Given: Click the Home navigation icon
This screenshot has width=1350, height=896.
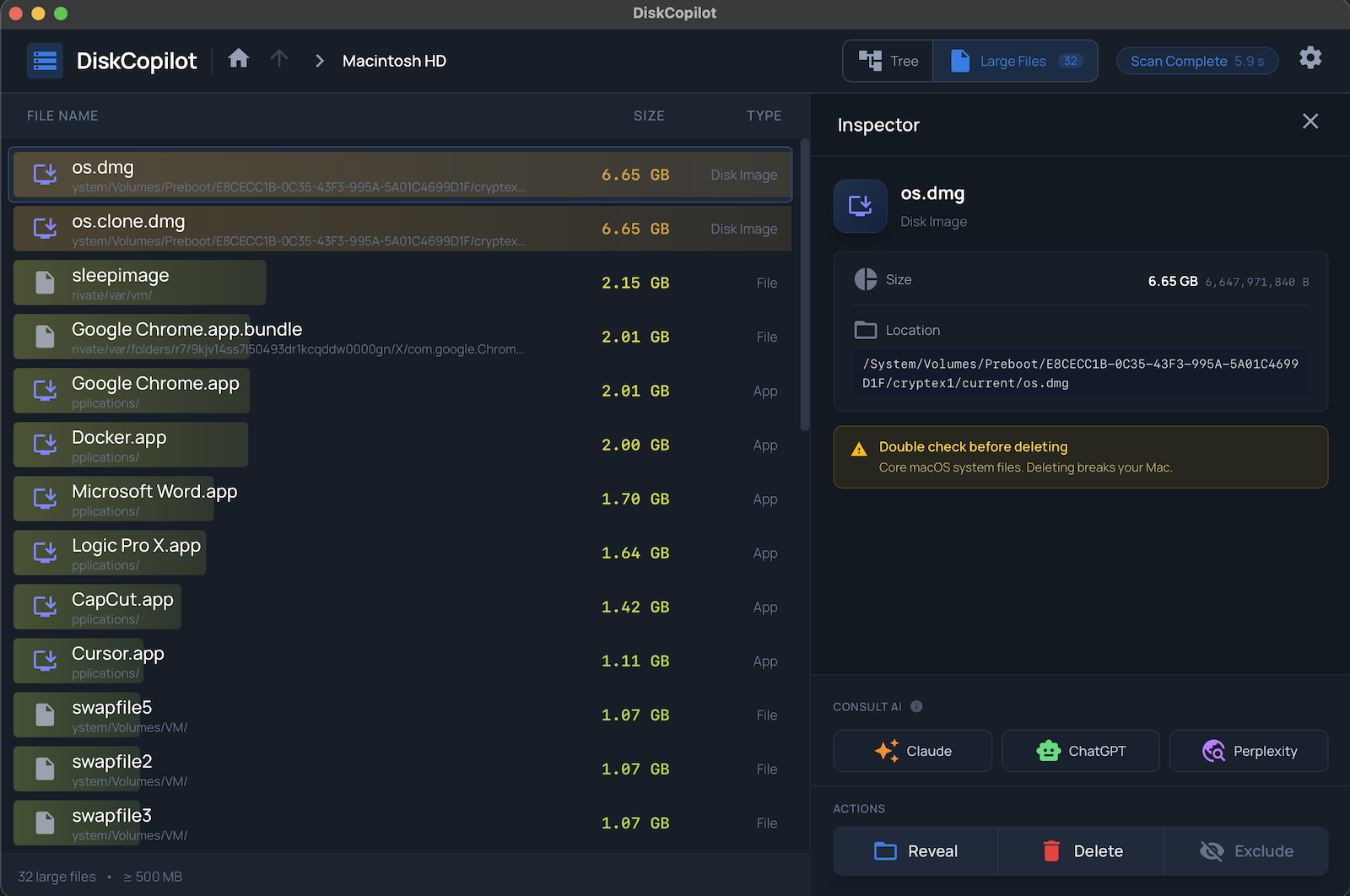Looking at the screenshot, I should 239,58.
